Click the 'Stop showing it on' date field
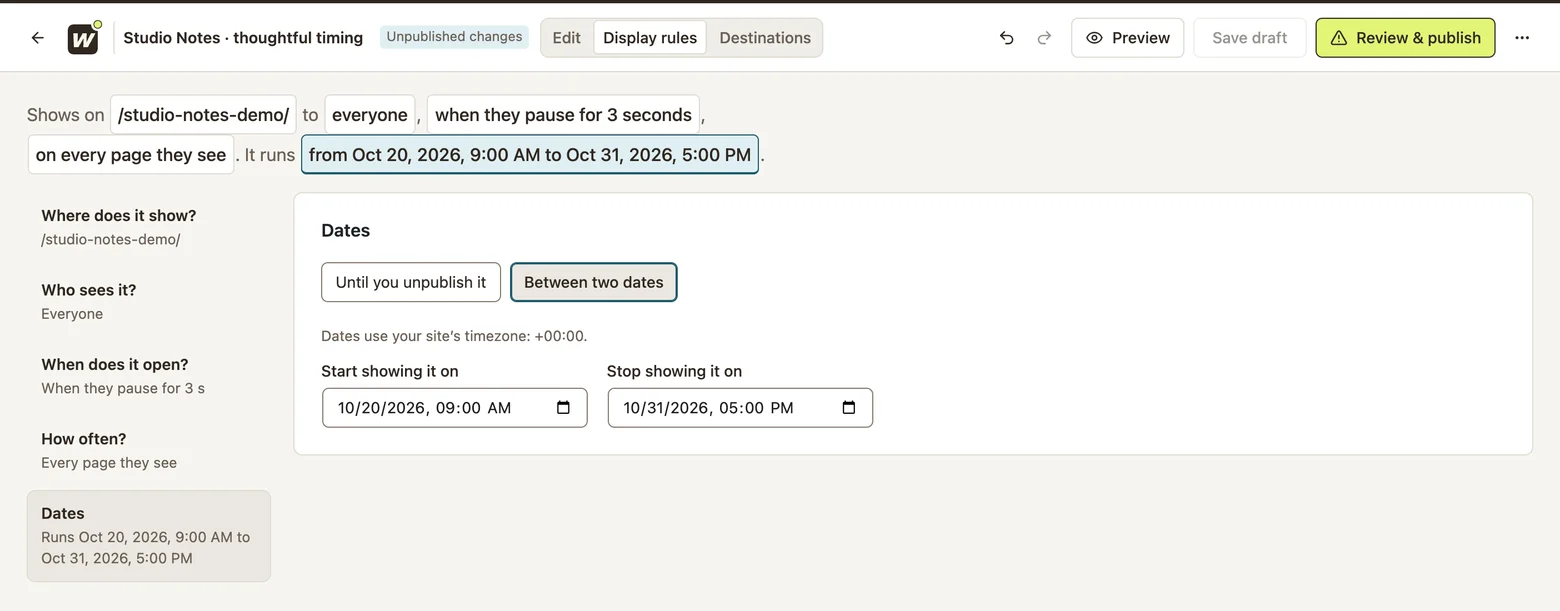Viewport: 1560px width, 611px height. (740, 408)
